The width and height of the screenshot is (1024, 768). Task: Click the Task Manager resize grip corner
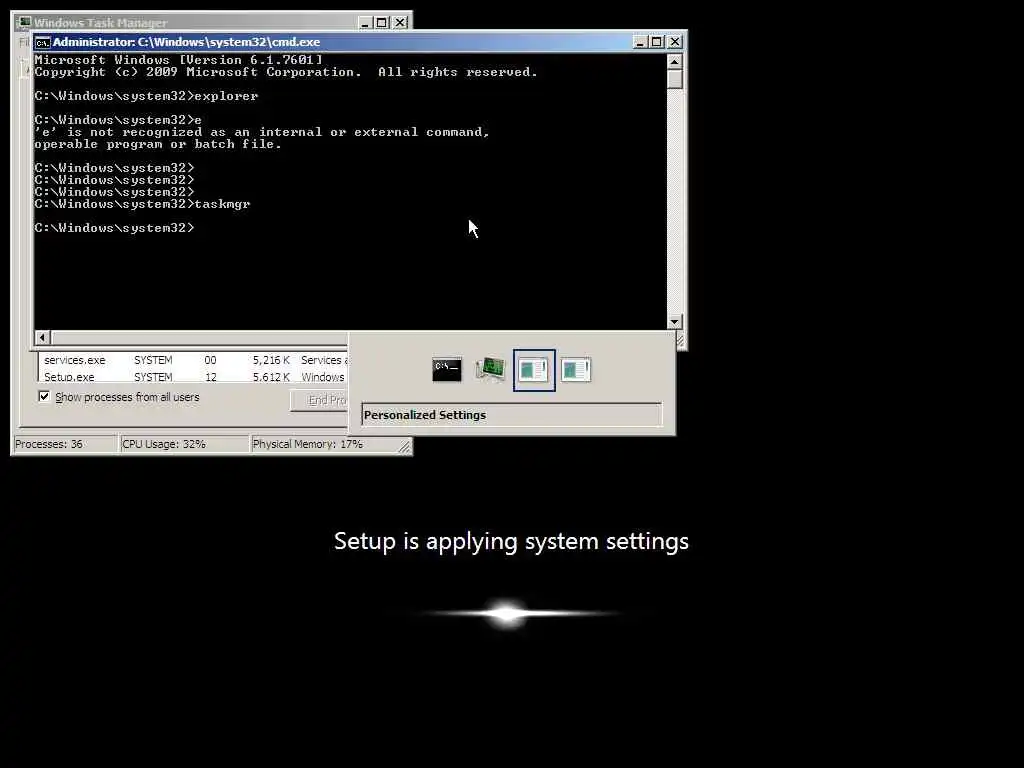405,447
